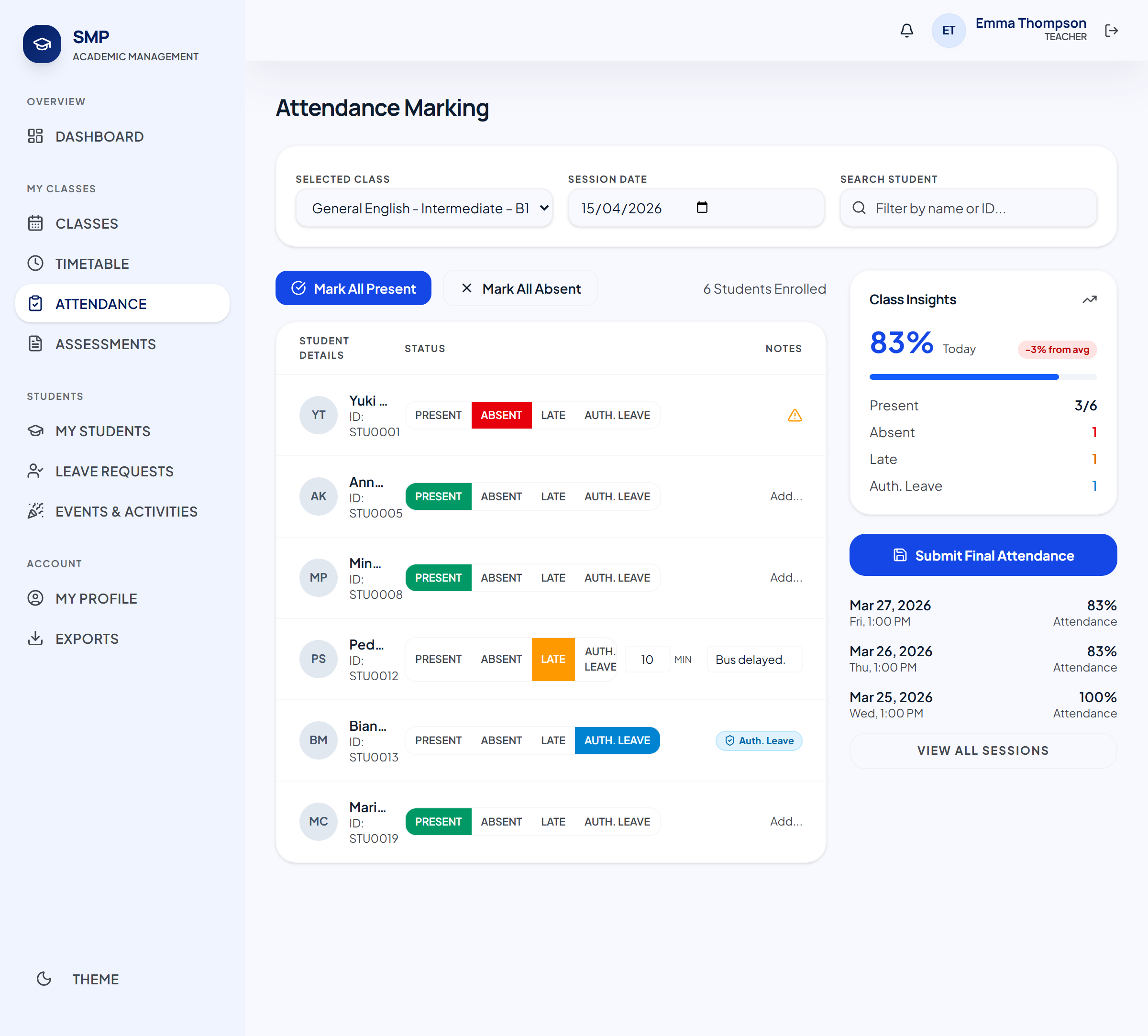This screenshot has height=1036, width=1148.
Task: Open the Dashboard page
Action: pyautogui.click(x=122, y=137)
